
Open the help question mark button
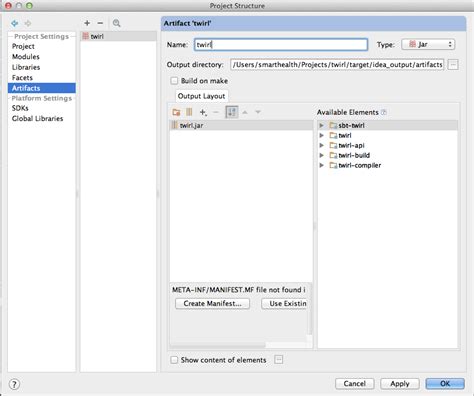point(14,384)
